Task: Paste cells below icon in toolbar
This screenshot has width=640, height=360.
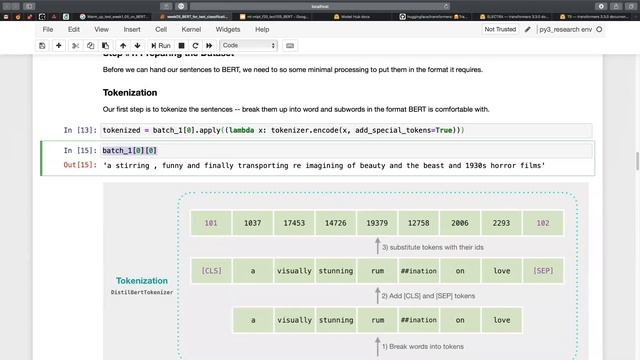Action: coord(105,46)
